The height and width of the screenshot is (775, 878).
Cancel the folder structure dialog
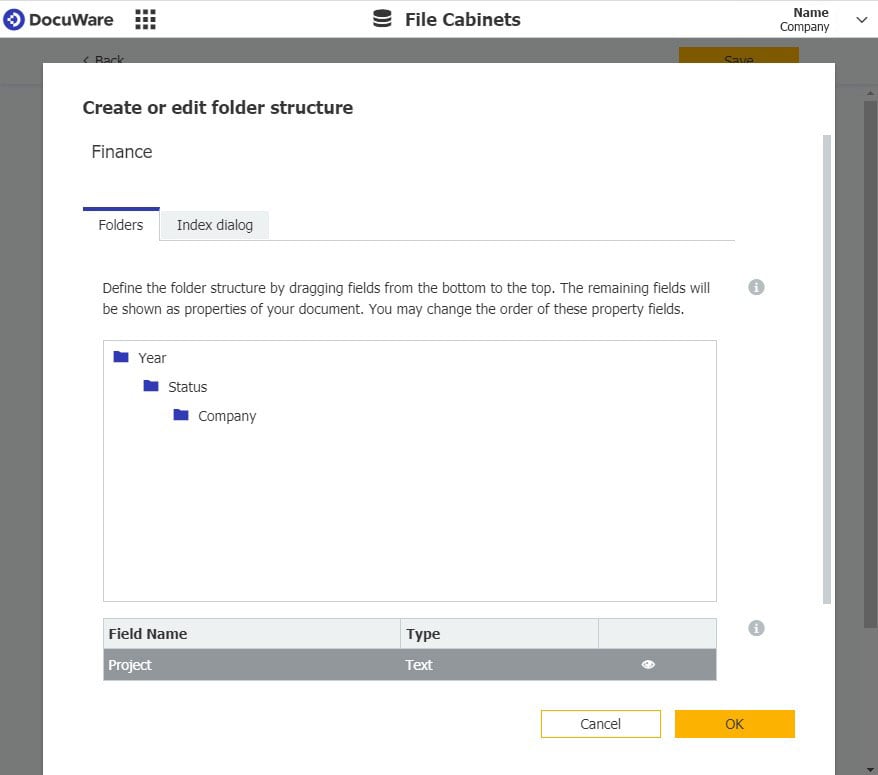click(600, 724)
